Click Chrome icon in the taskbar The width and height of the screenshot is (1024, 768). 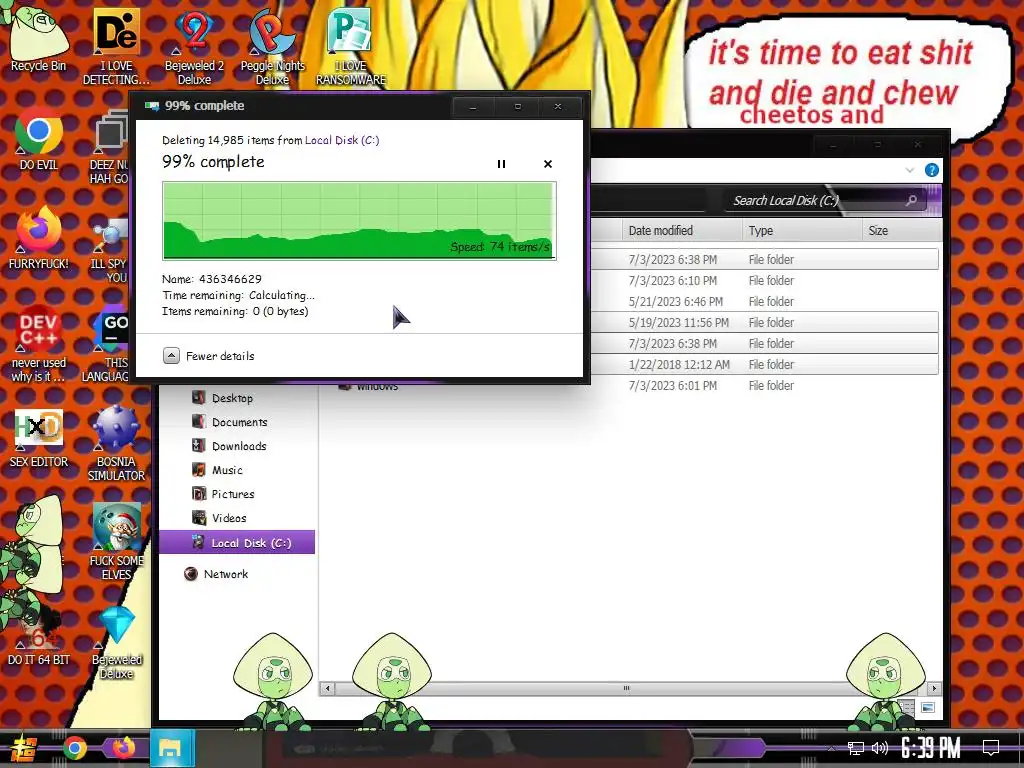[75, 748]
